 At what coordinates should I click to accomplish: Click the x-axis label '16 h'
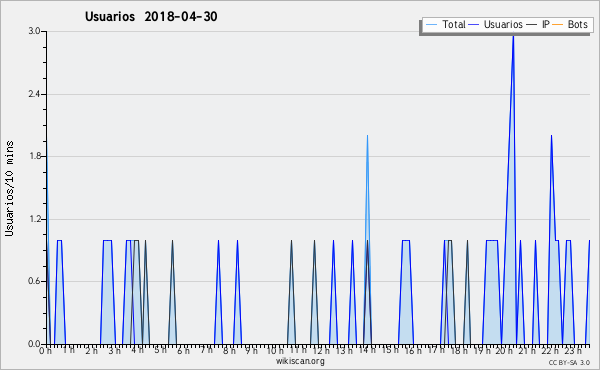tap(413, 351)
